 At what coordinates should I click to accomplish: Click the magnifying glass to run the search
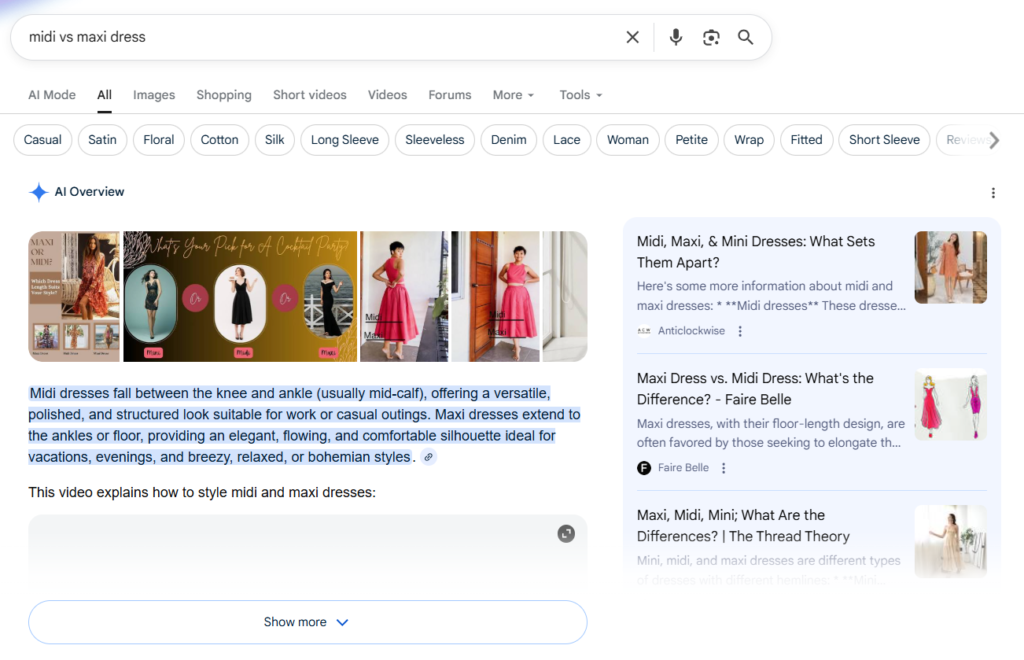click(745, 36)
